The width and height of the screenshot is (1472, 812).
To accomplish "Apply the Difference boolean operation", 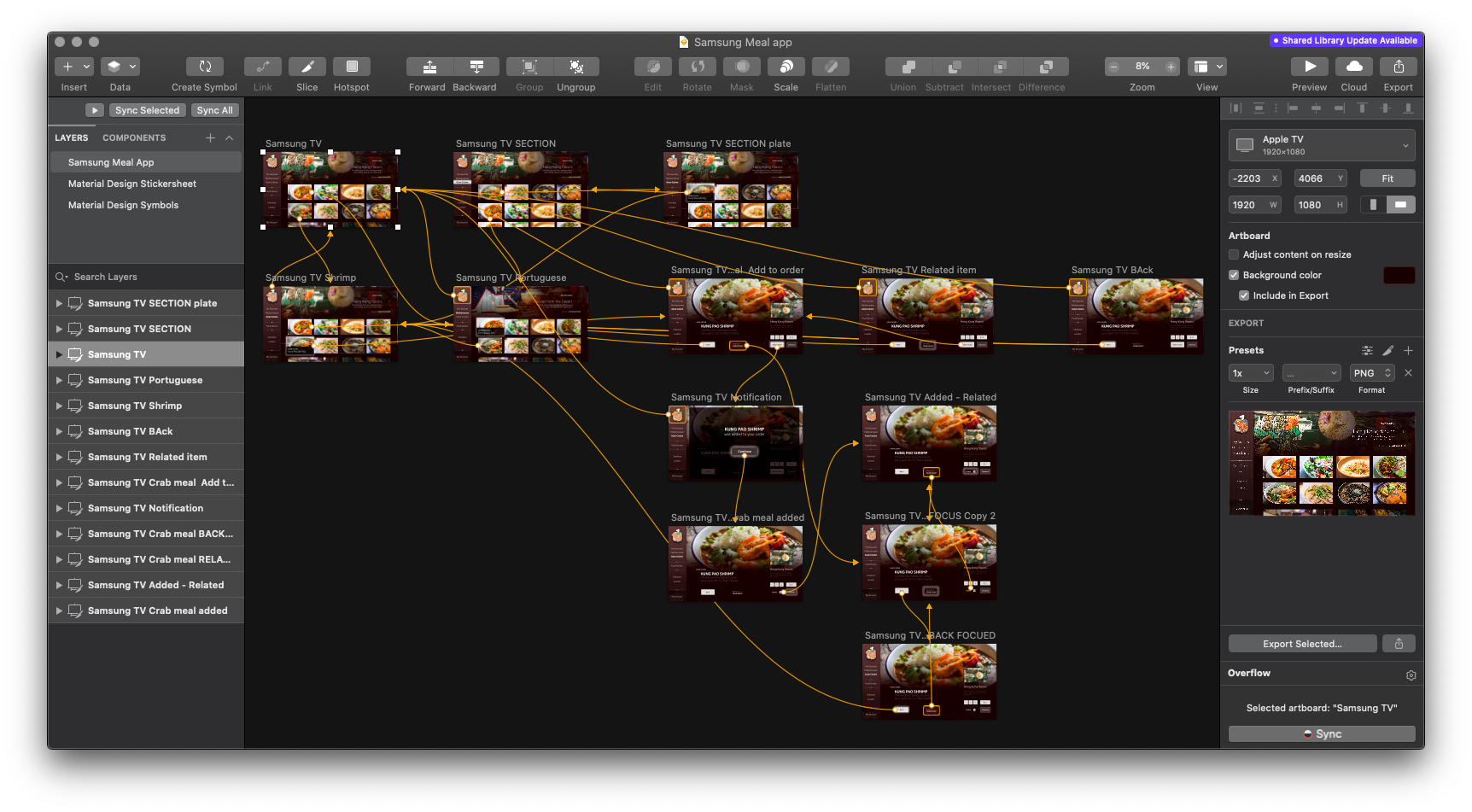I will (x=1046, y=67).
